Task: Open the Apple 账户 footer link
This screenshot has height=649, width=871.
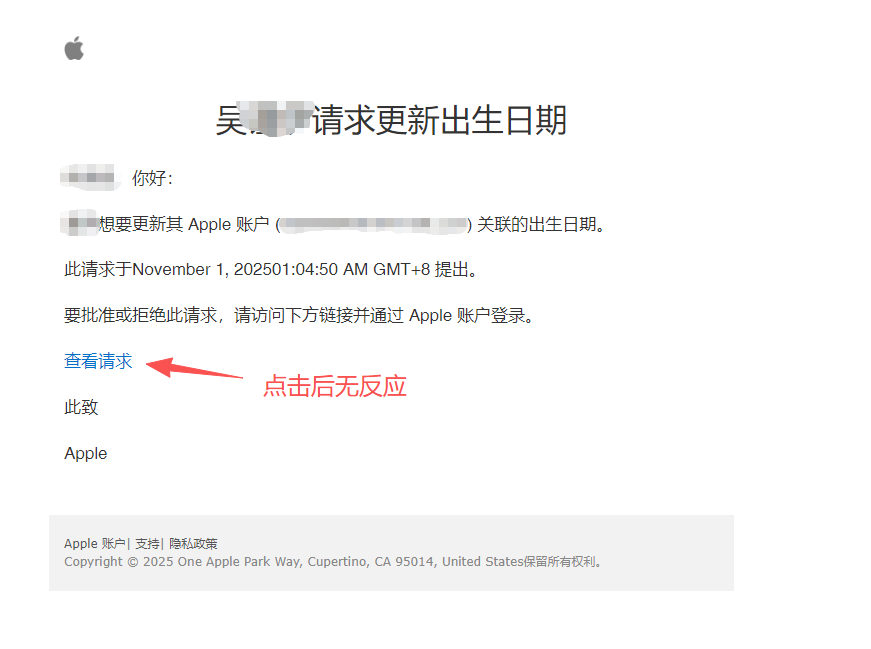Action: [x=94, y=543]
